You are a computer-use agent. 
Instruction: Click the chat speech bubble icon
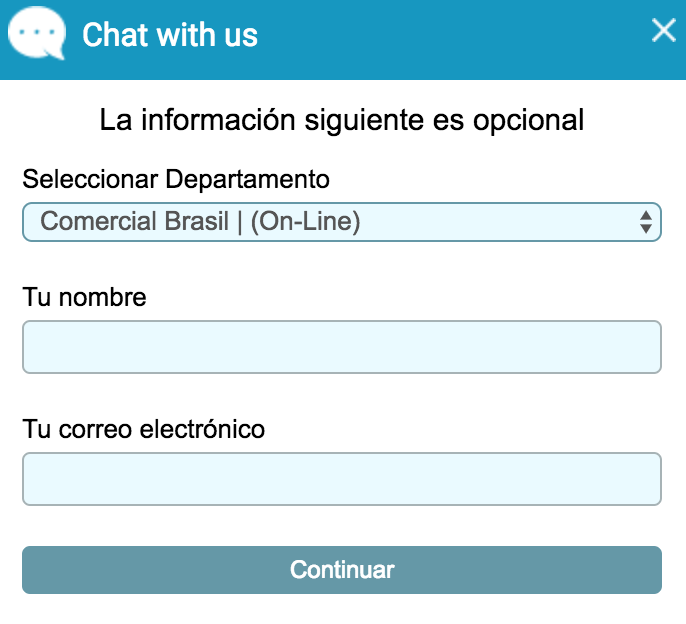tap(37, 33)
